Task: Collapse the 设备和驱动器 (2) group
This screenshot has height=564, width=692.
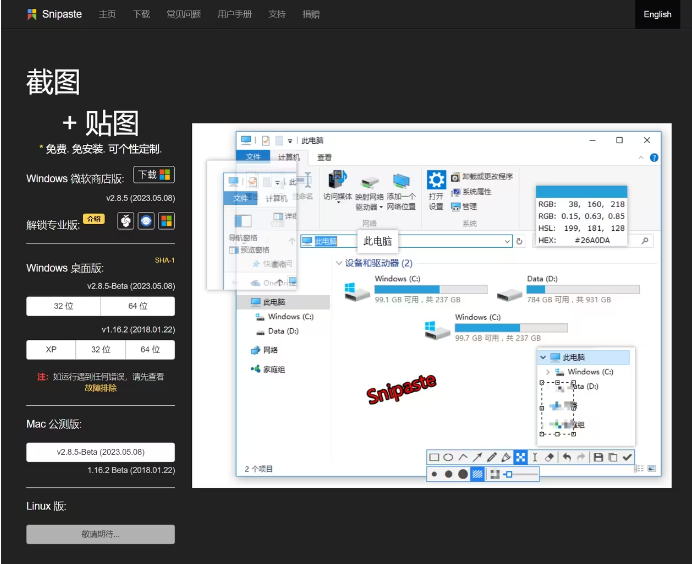Action: tap(339, 263)
